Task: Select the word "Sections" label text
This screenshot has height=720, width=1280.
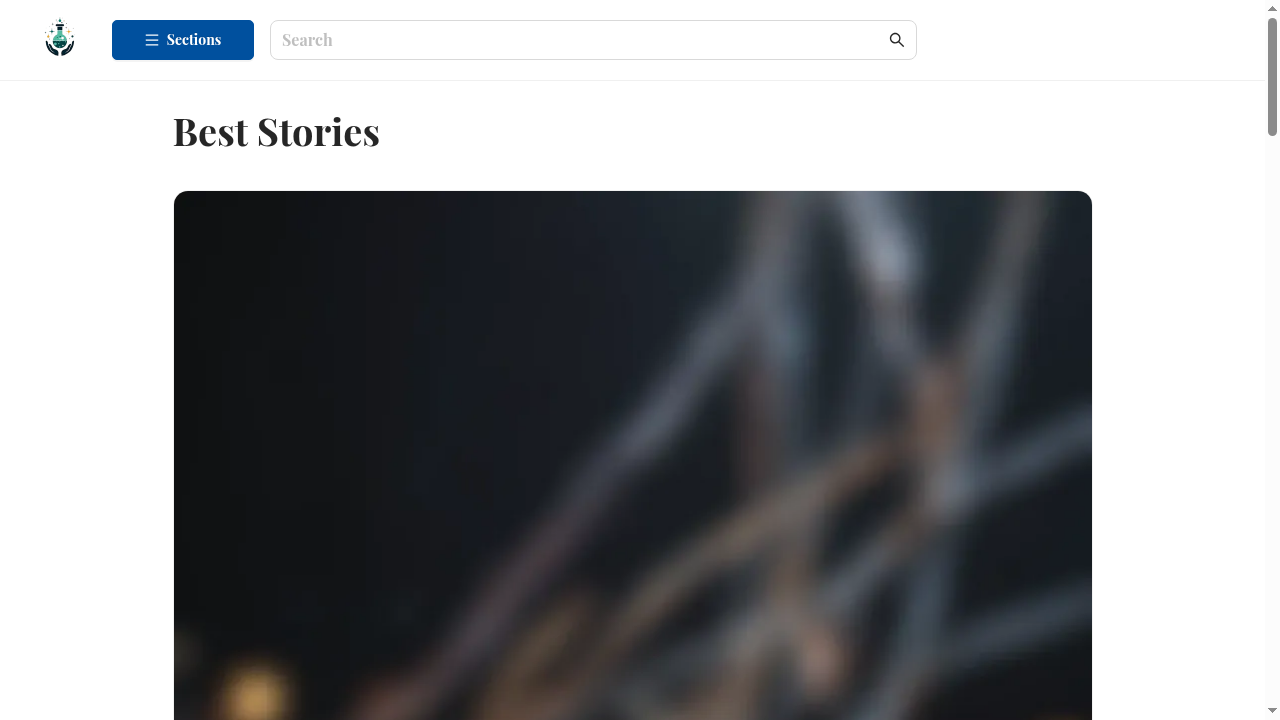Action: click(x=194, y=40)
